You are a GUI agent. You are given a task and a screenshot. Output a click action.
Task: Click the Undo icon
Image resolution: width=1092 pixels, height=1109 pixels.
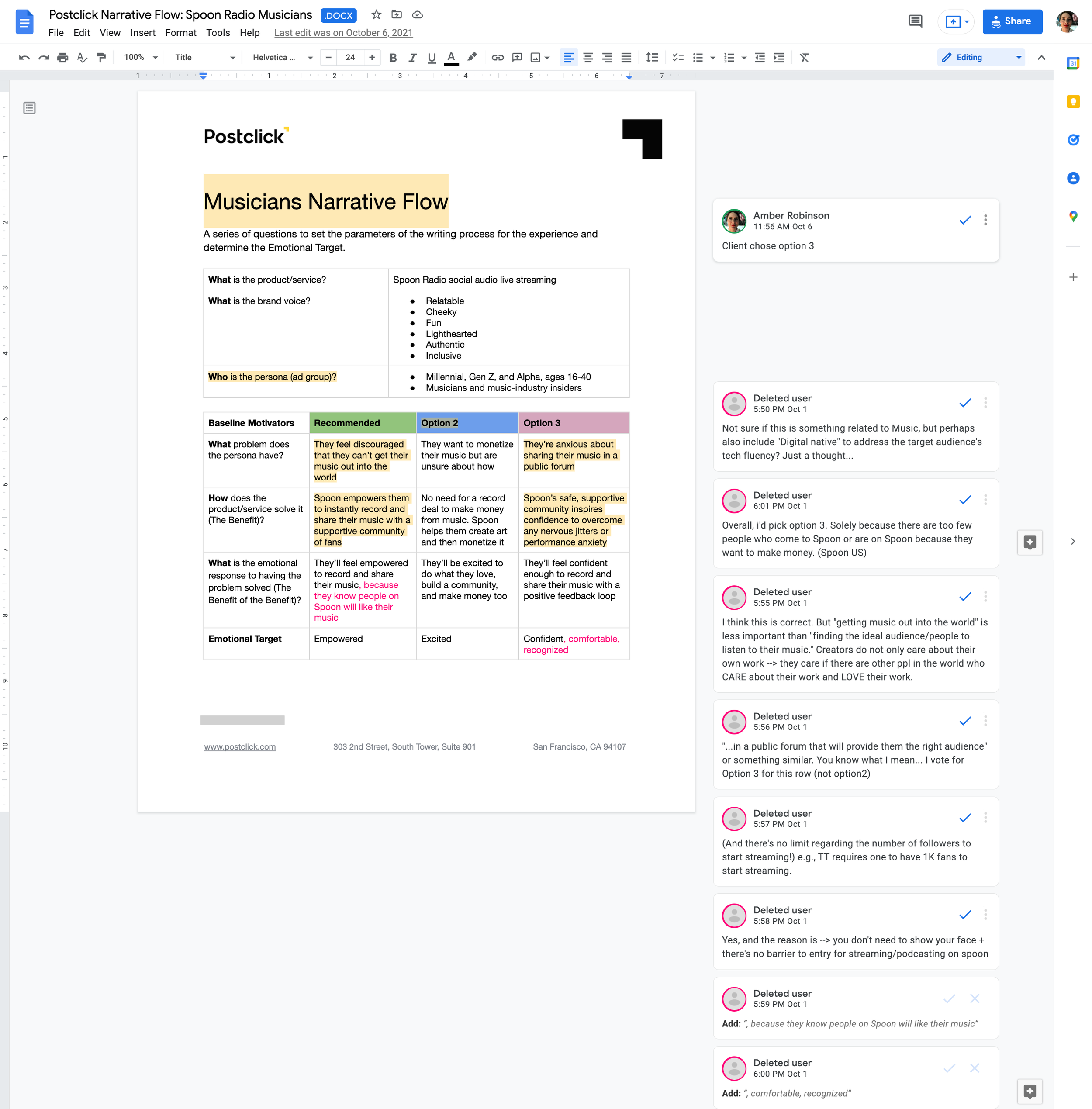click(24, 57)
